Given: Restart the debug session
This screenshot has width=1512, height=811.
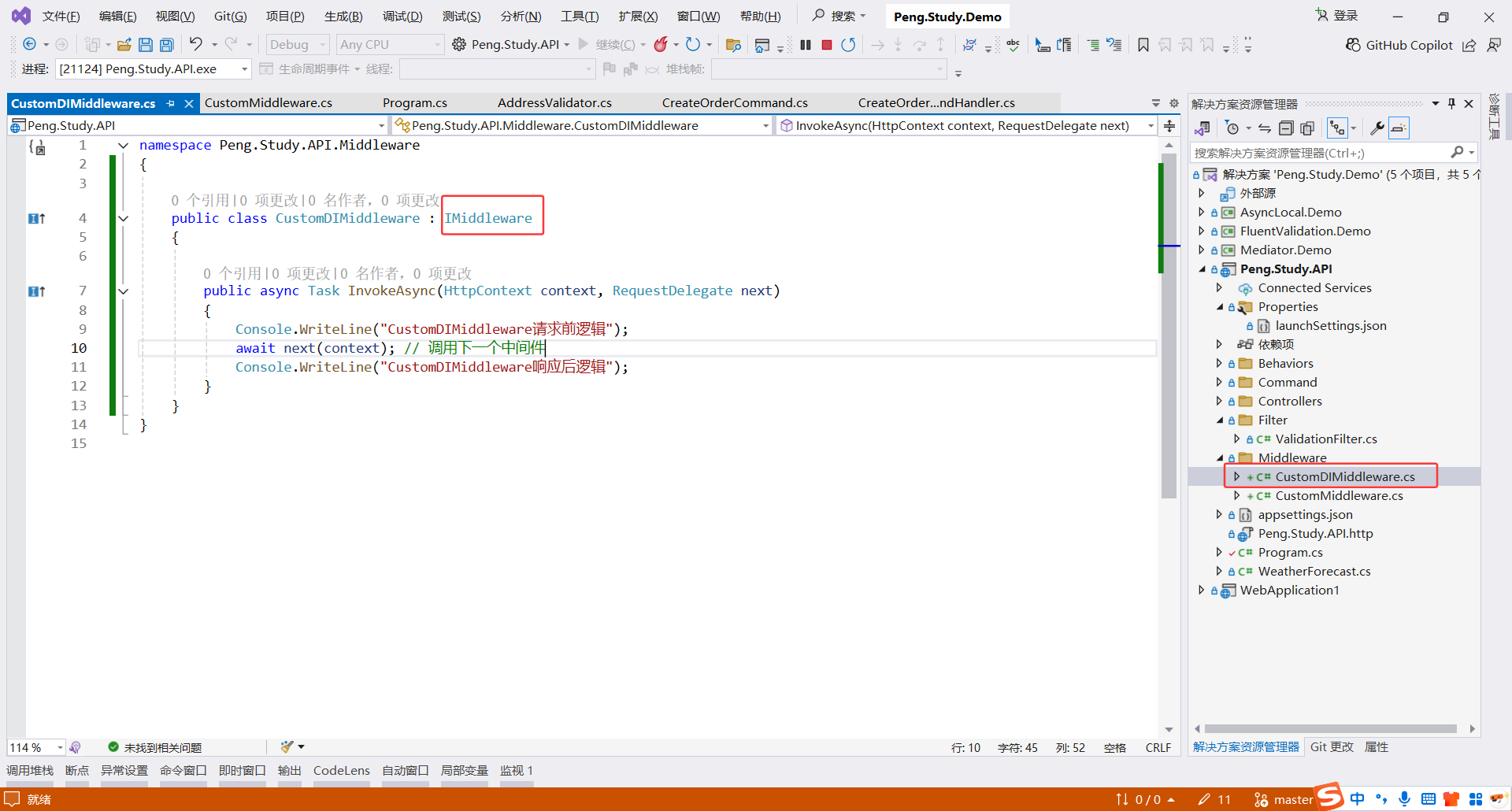Looking at the screenshot, I should 847,45.
